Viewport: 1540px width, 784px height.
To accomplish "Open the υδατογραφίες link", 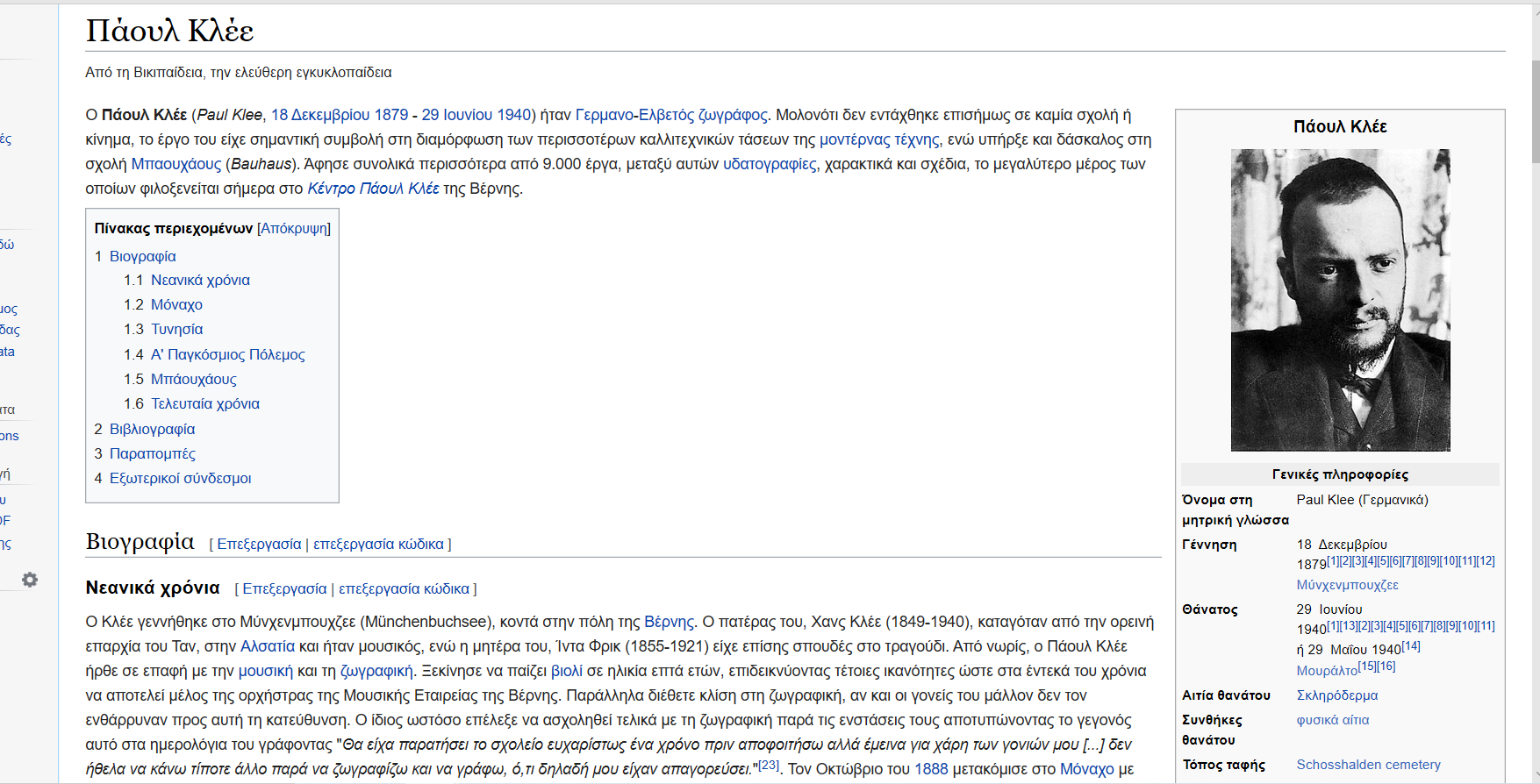I will (x=770, y=164).
